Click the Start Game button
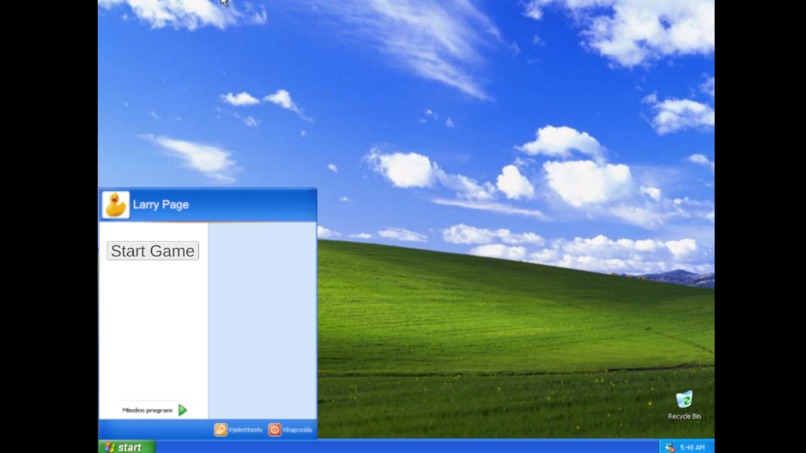The height and width of the screenshot is (453, 806). pos(153,251)
